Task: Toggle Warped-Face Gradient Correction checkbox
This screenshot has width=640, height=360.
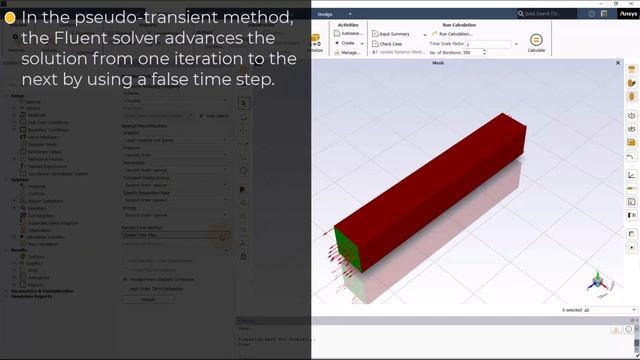Action: [x=125, y=280]
